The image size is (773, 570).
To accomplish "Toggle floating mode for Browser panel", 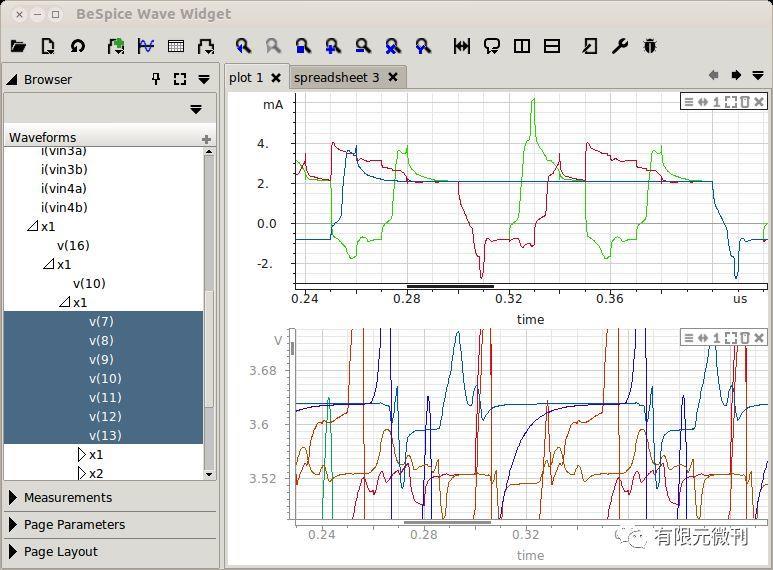I will 180,79.
